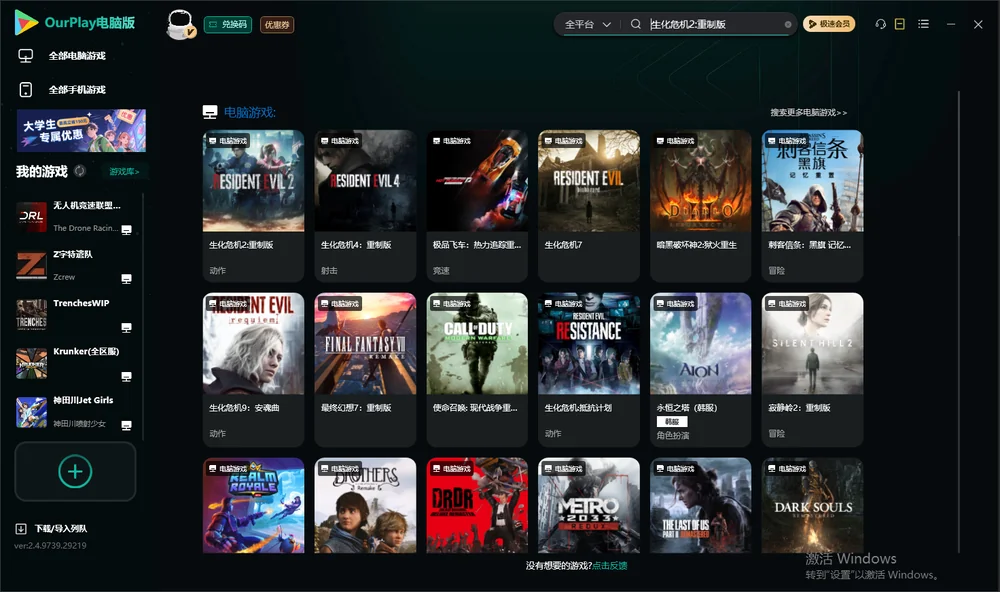The height and width of the screenshot is (592, 1000).
Task: Expand the 全平台 platform dropdown
Action: 587,24
